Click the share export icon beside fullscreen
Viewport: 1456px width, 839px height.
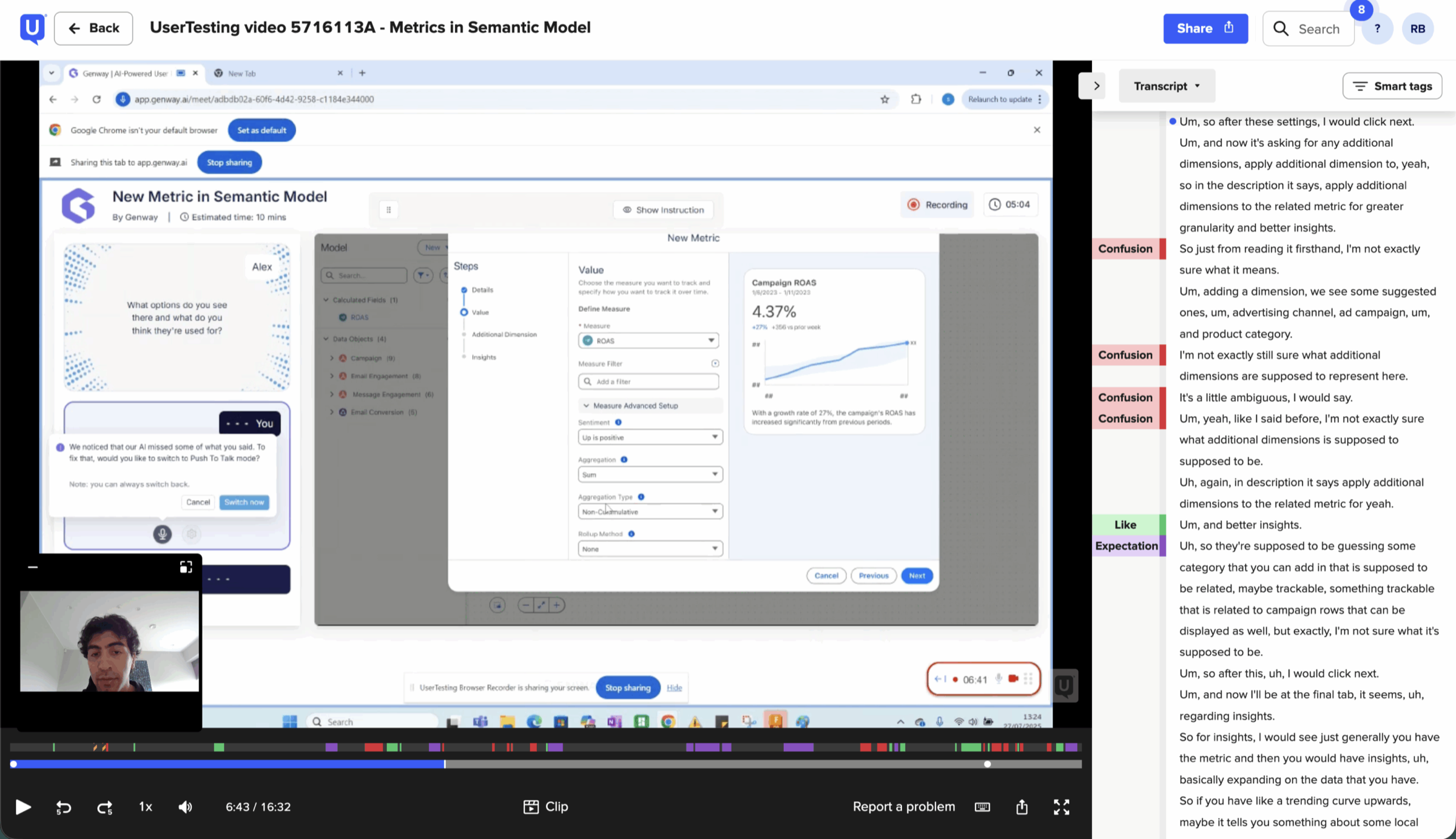click(x=1022, y=807)
